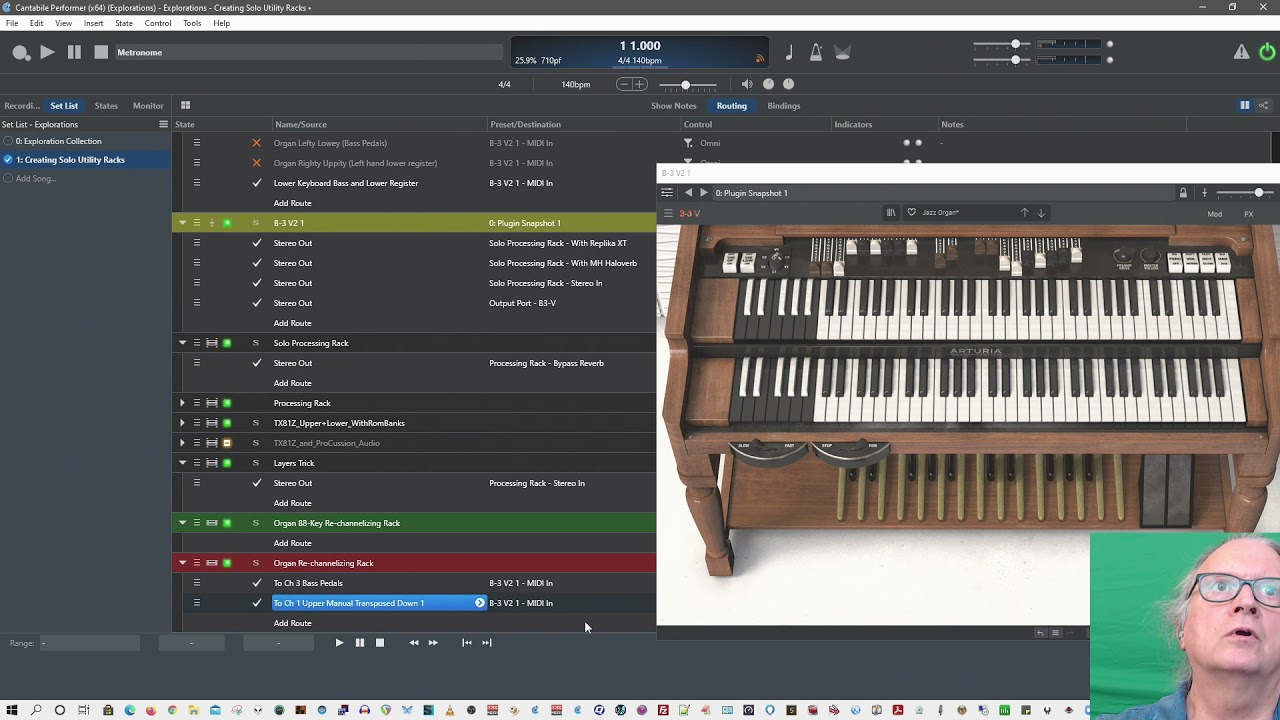The height and width of the screenshot is (720, 1280).
Task: Disable the Lower Keyboard Bass and Lower Register route
Action: [257, 183]
